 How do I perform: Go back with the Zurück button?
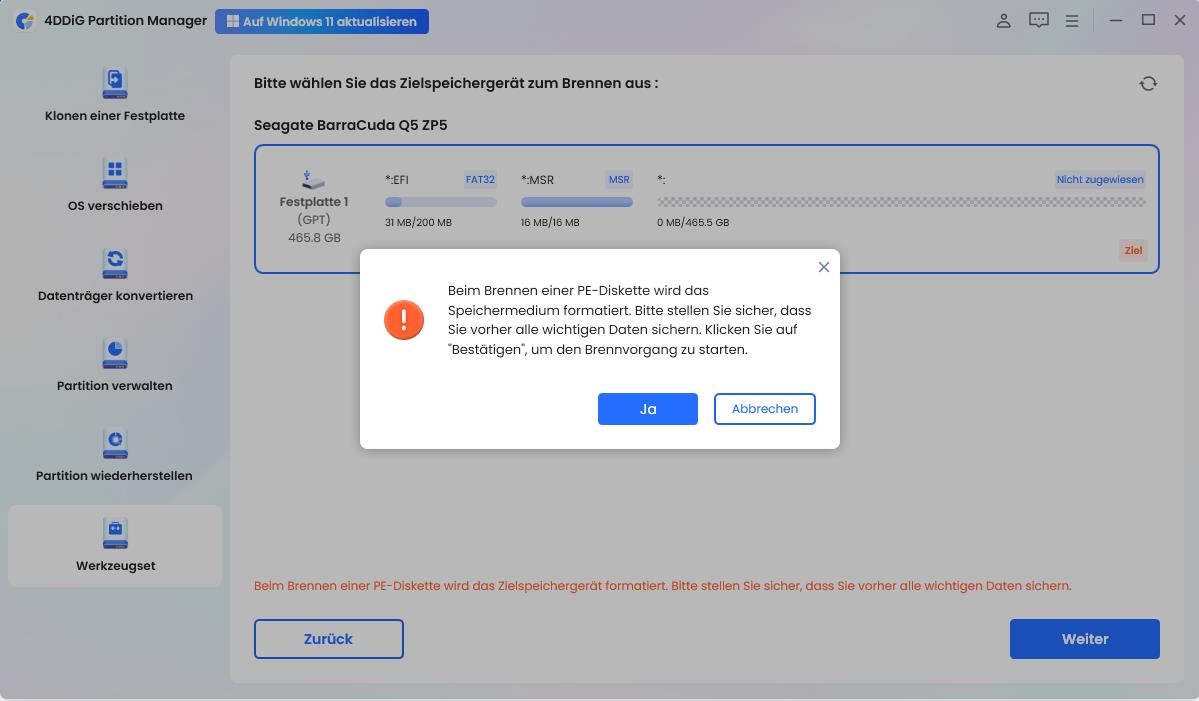point(328,638)
